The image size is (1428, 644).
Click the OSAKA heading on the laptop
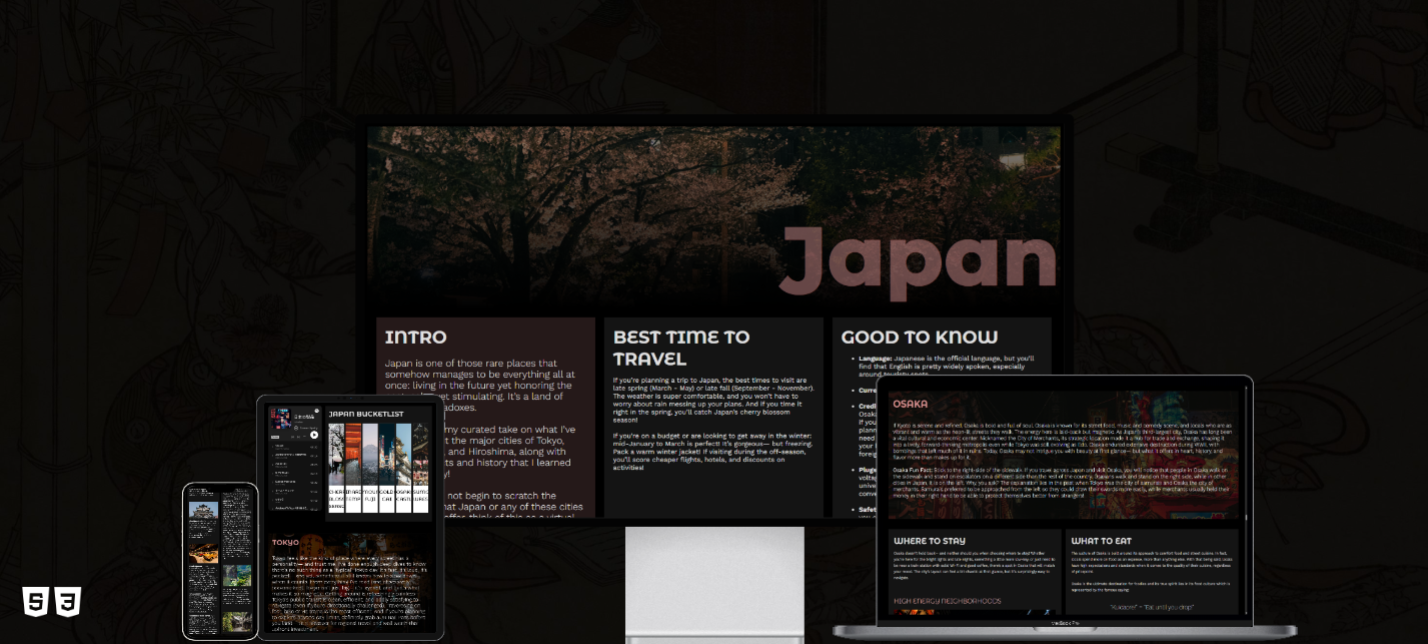point(910,404)
